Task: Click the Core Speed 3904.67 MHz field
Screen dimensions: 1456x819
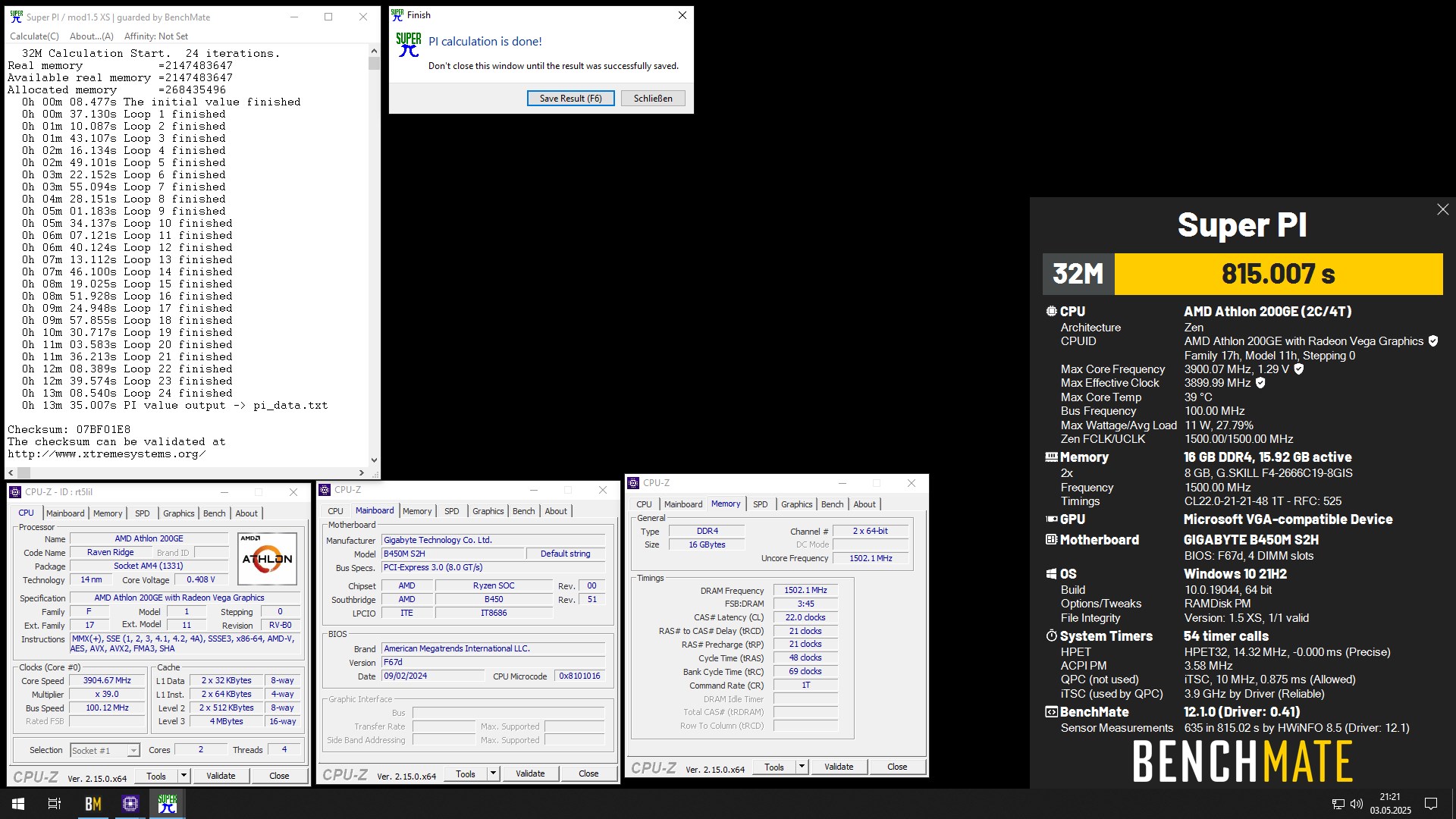Action: pyautogui.click(x=107, y=681)
